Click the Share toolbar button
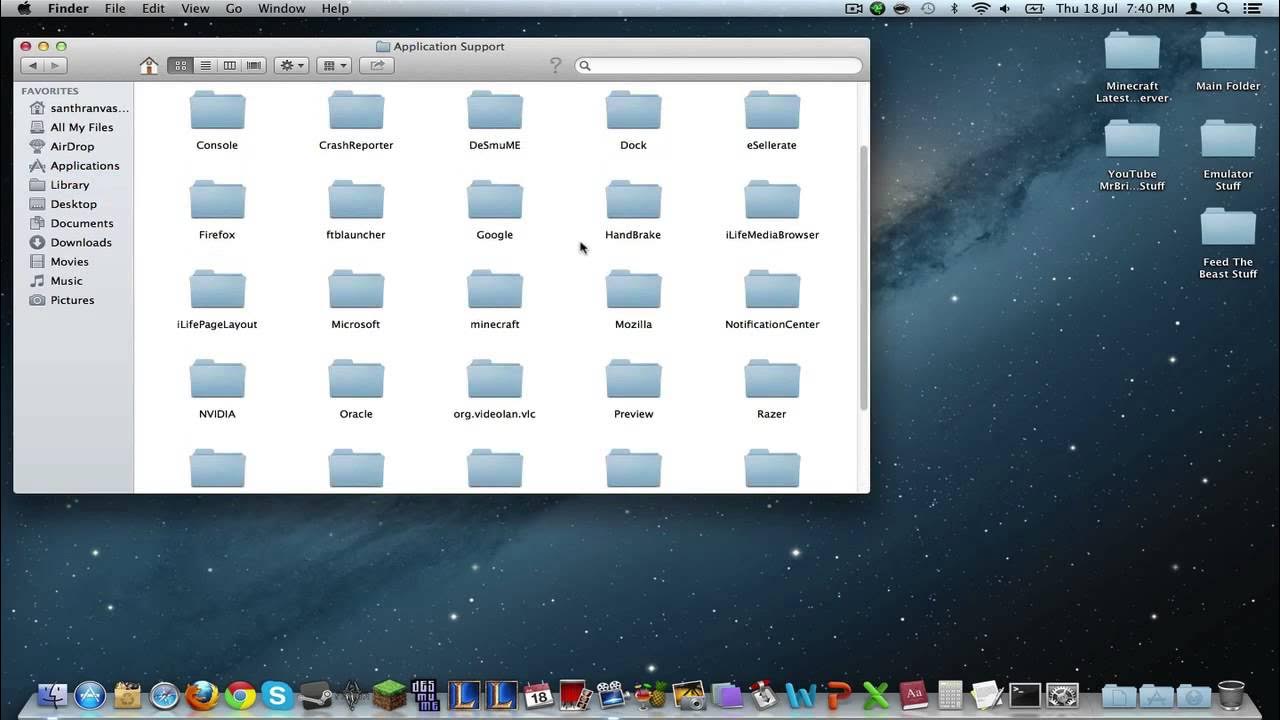Screen dimensions: 1280x720 [377, 65]
